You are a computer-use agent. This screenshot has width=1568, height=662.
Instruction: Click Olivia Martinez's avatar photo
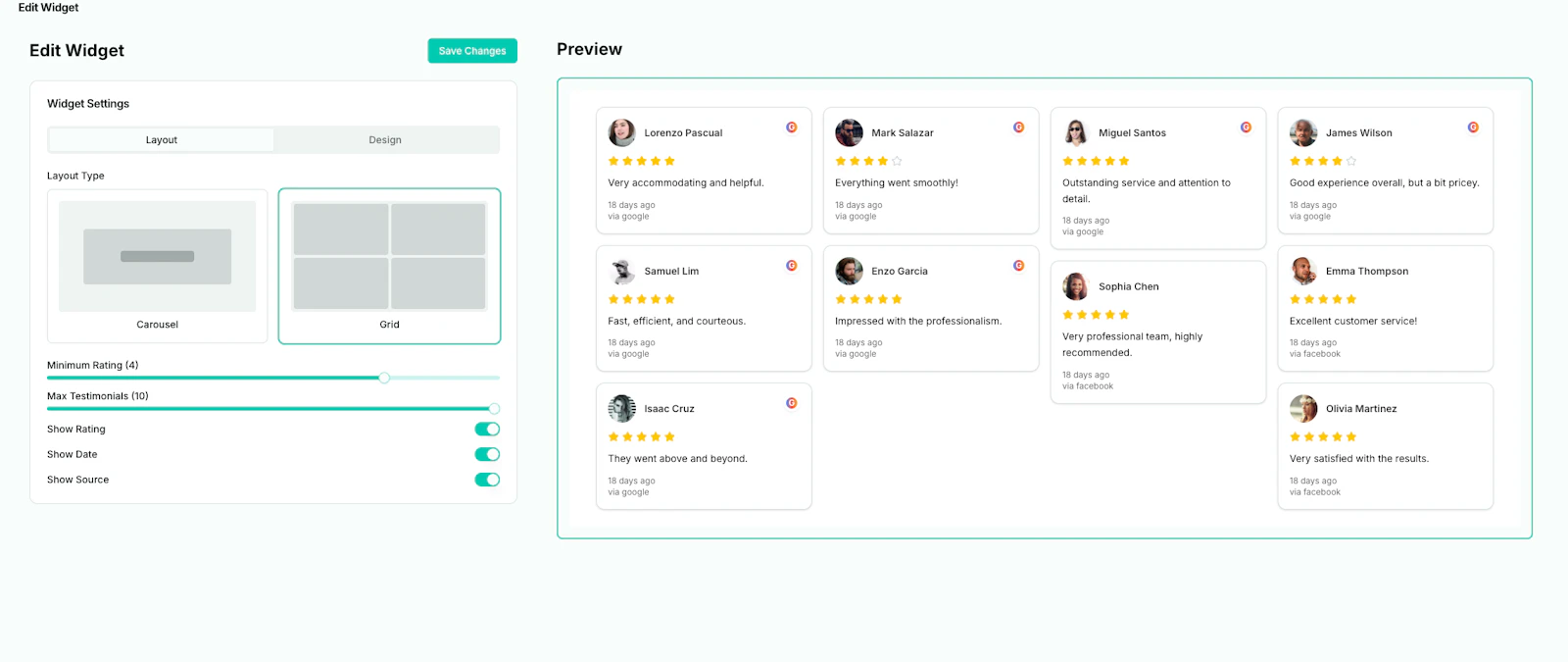[1303, 408]
